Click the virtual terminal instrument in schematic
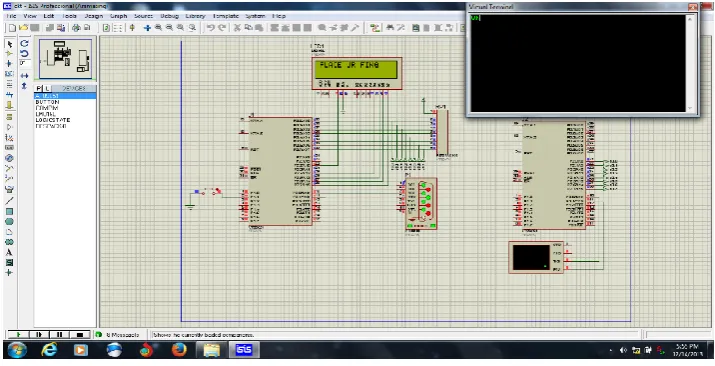Viewport: 715px width, 366px height. coord(536,258)
